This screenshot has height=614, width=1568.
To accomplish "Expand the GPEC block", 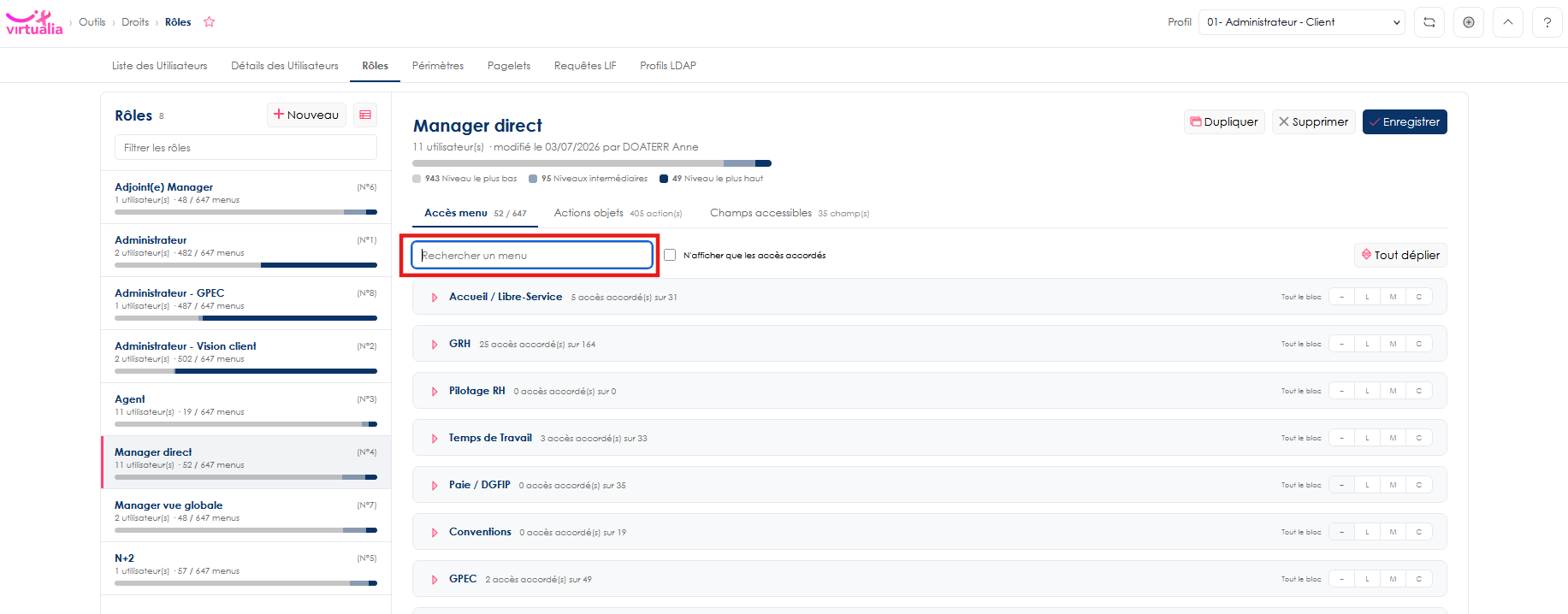I will click(x=435, y=580).
